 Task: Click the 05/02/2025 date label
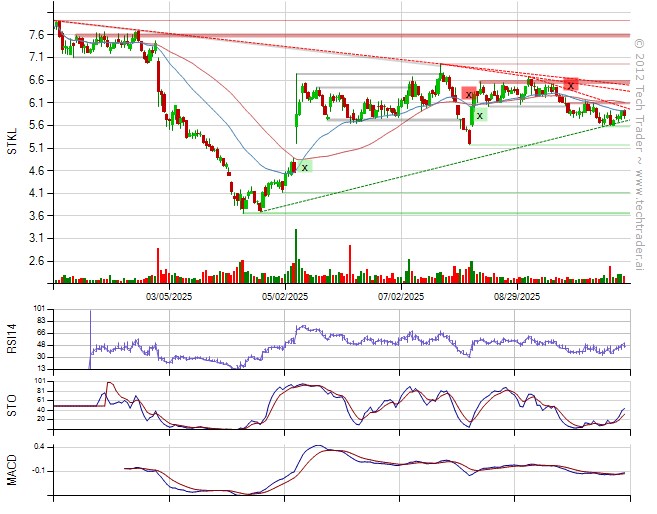284,297
